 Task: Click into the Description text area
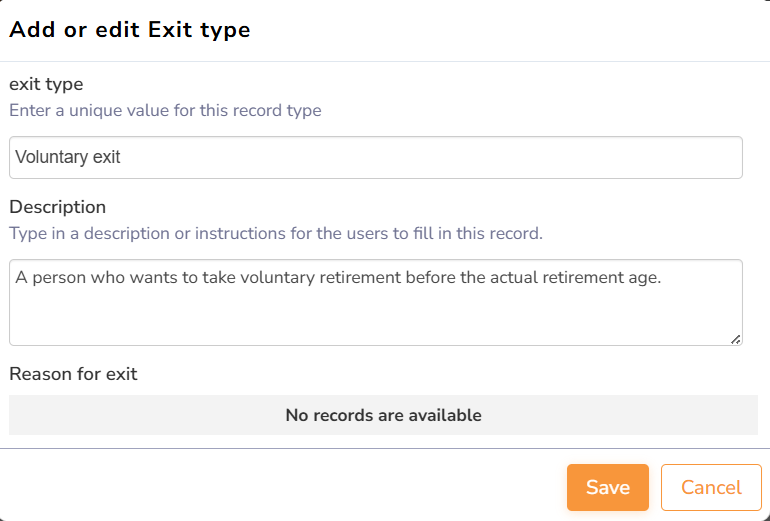pyautogui.click(x=375, y=303)
